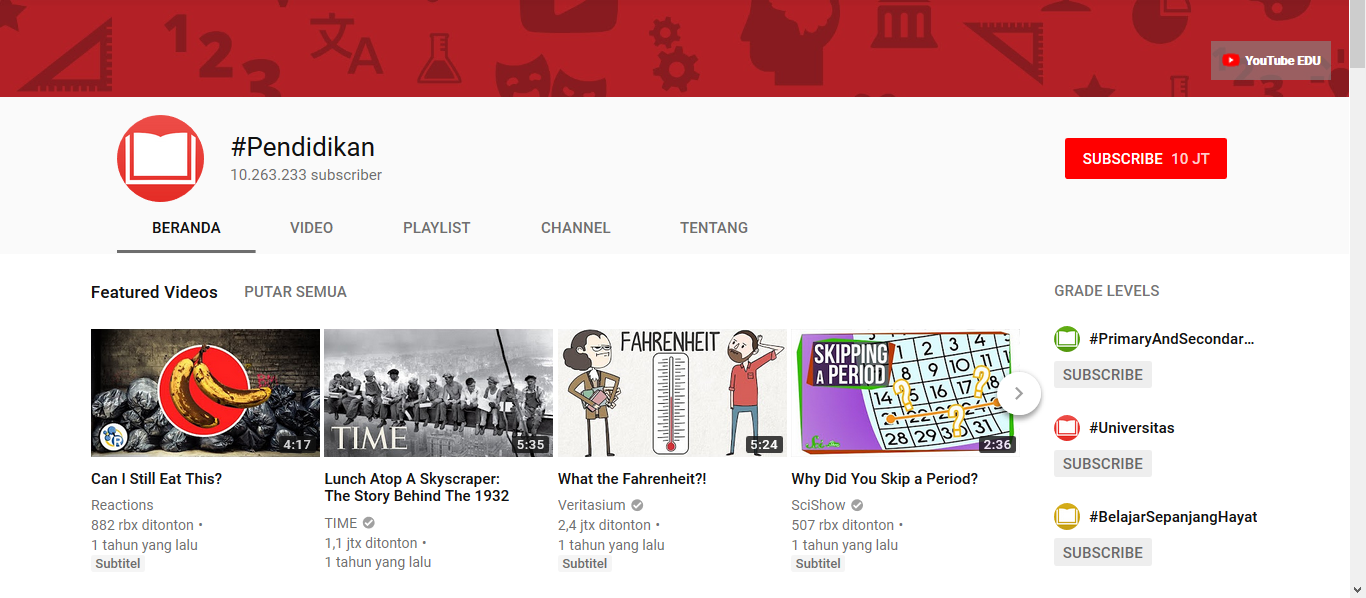1366x598 pixels.
Task: Open the Lunch Atop A Skyscraper thumbnail
Action: click(x=438, y=392)
